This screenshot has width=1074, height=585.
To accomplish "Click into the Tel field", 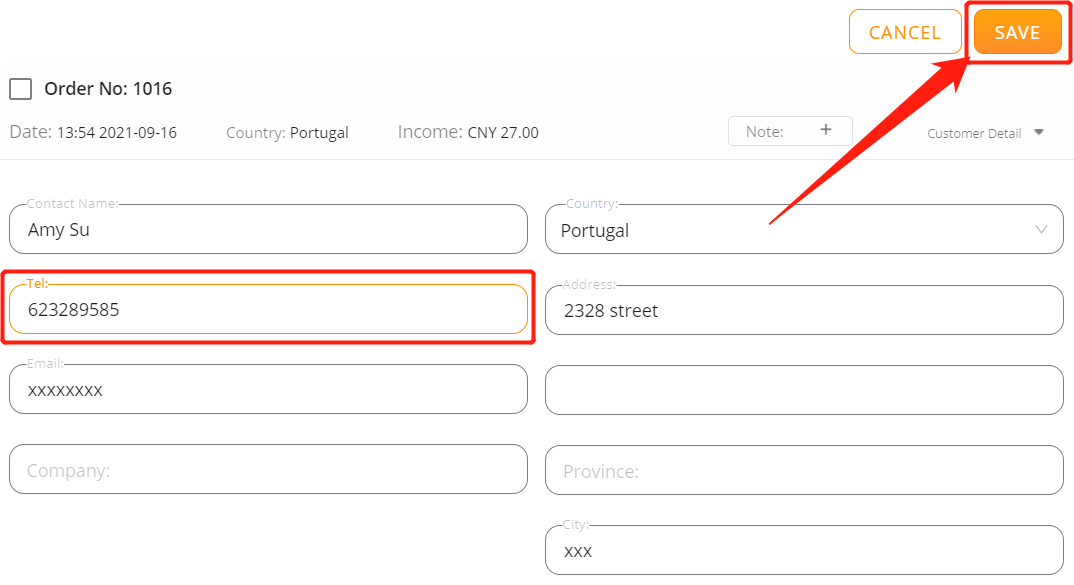I will (268, 309).
